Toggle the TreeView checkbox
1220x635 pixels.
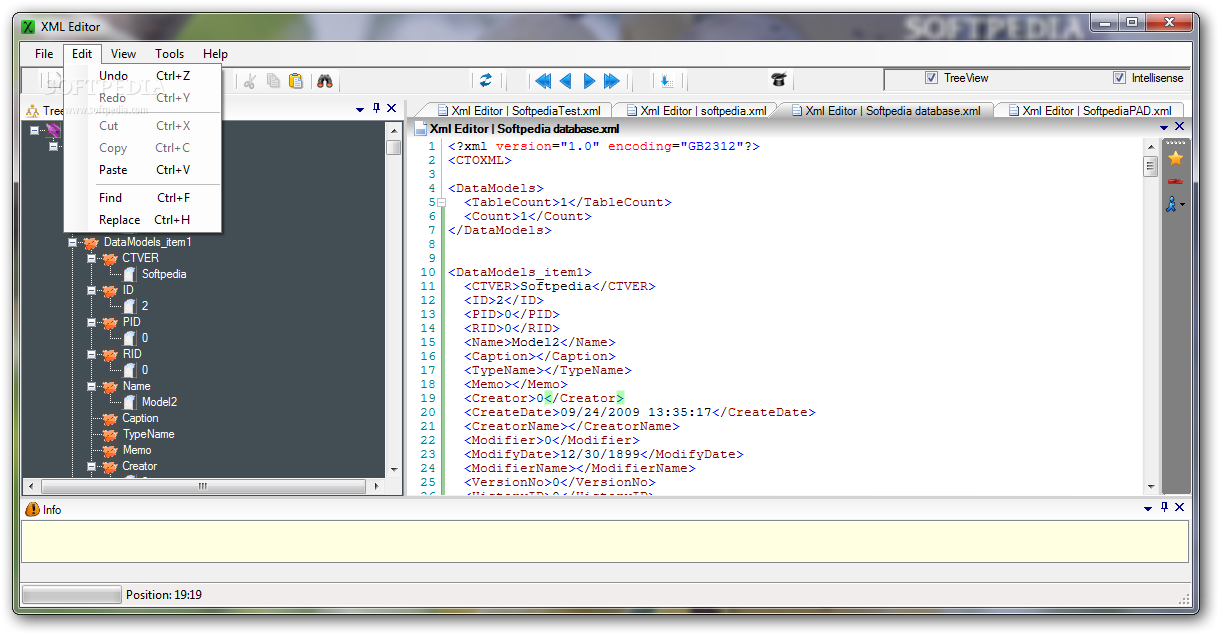pos(931,78)
